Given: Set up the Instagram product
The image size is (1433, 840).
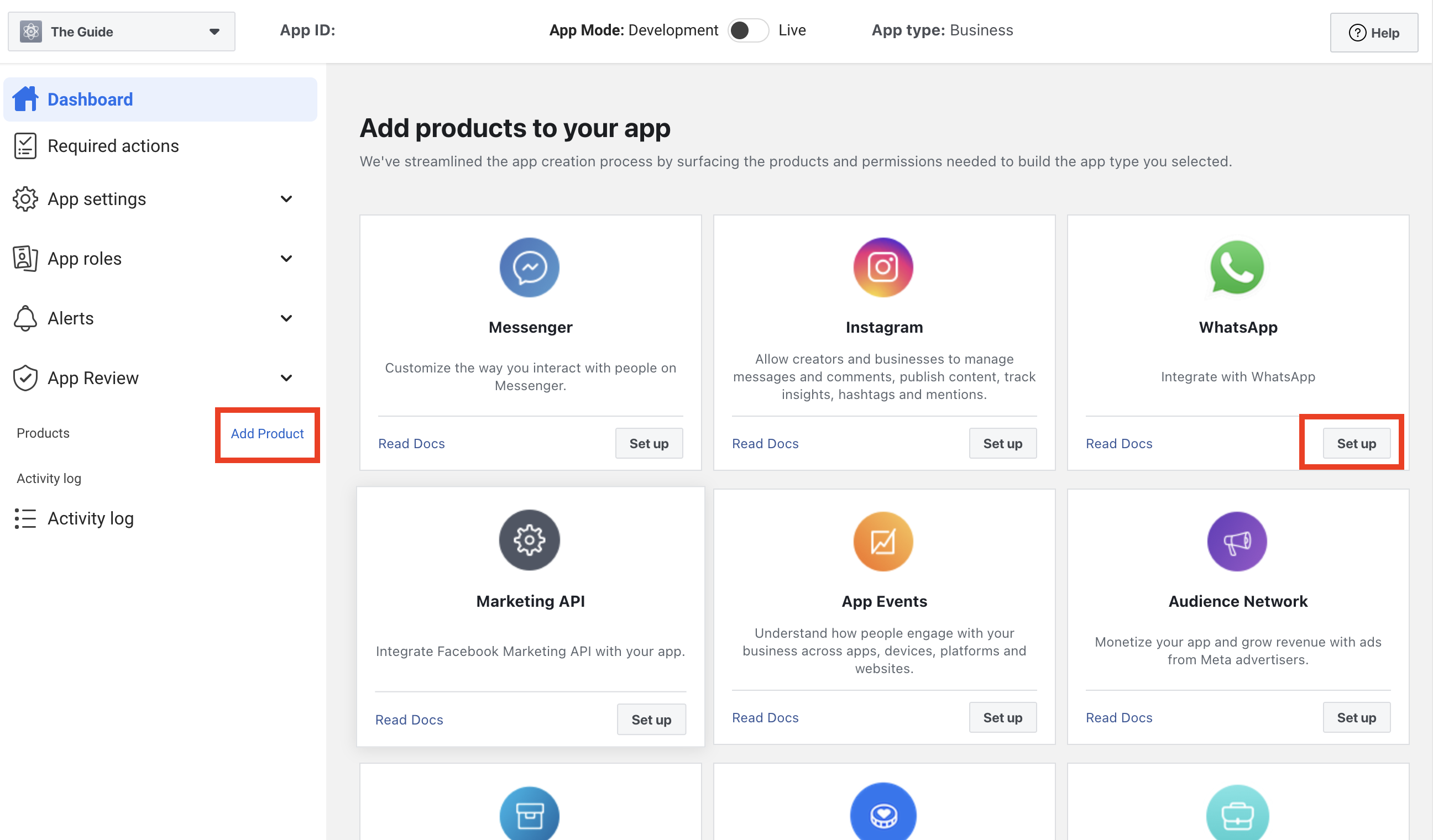Looking at the screenshot, I should (1002, 443).
